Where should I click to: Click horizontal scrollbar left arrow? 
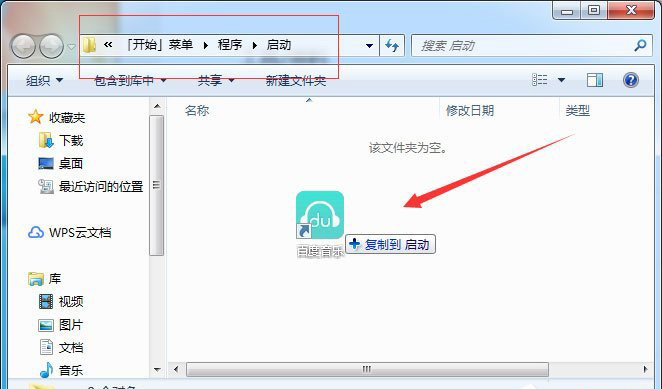click(x=176, y=369)
